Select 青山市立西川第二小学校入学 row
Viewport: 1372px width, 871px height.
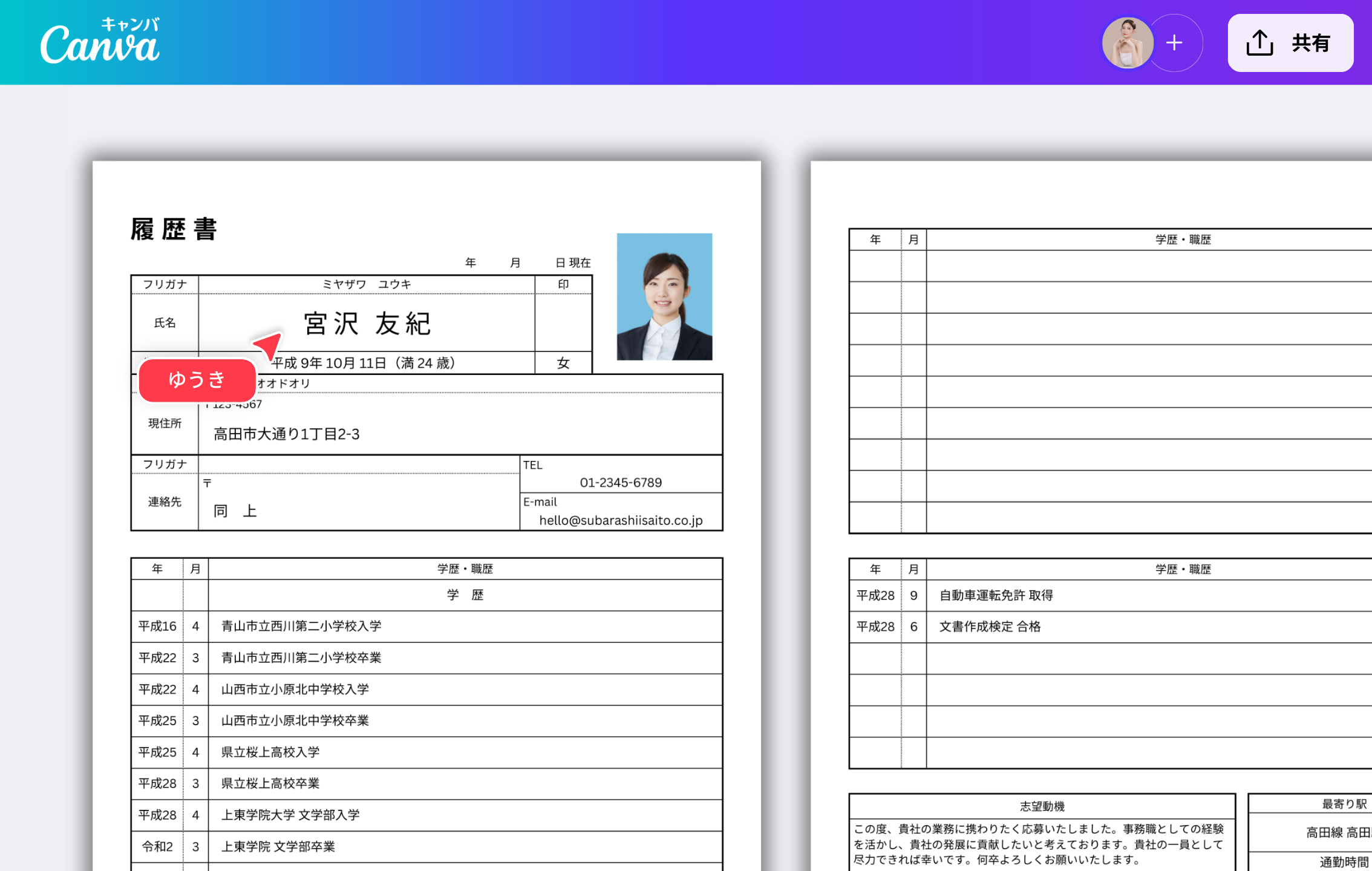(301, 626)
